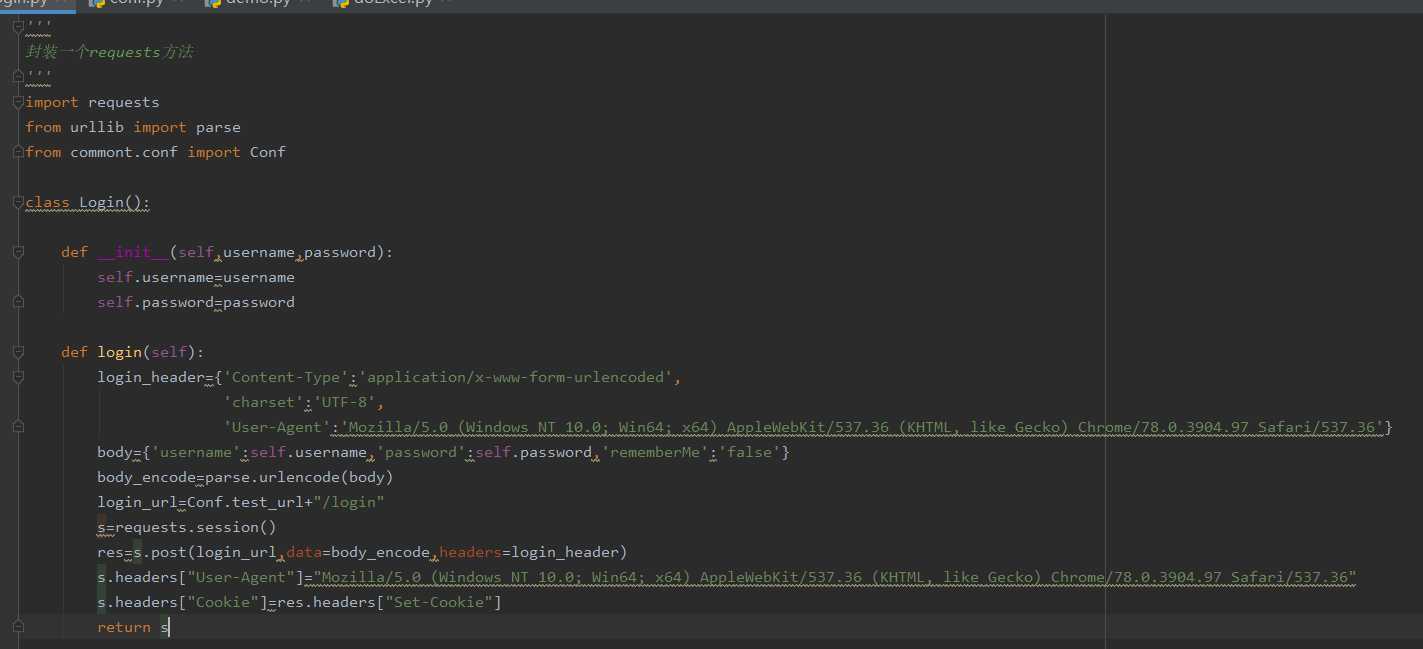Click 'urllib' in the from-import line

click(x=97, y=127)
